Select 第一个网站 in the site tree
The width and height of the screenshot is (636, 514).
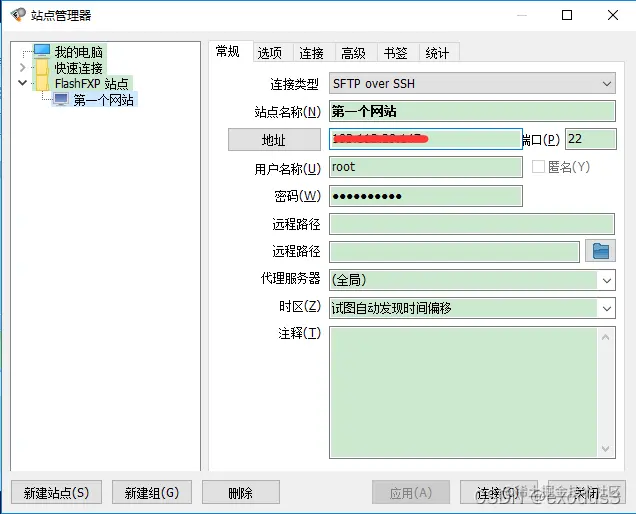pos(104,100)
